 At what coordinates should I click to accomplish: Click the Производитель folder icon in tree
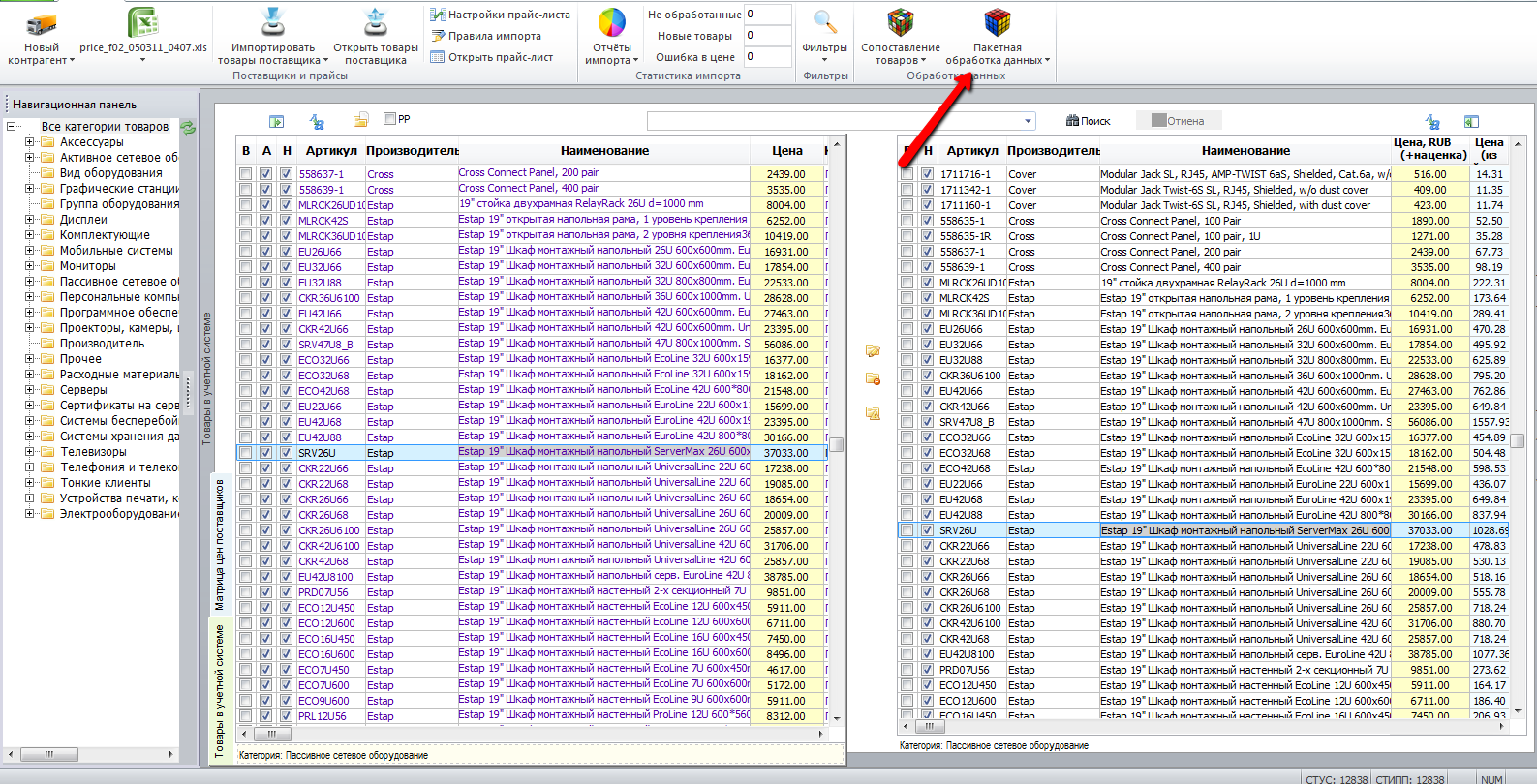(x=46, y=344)
